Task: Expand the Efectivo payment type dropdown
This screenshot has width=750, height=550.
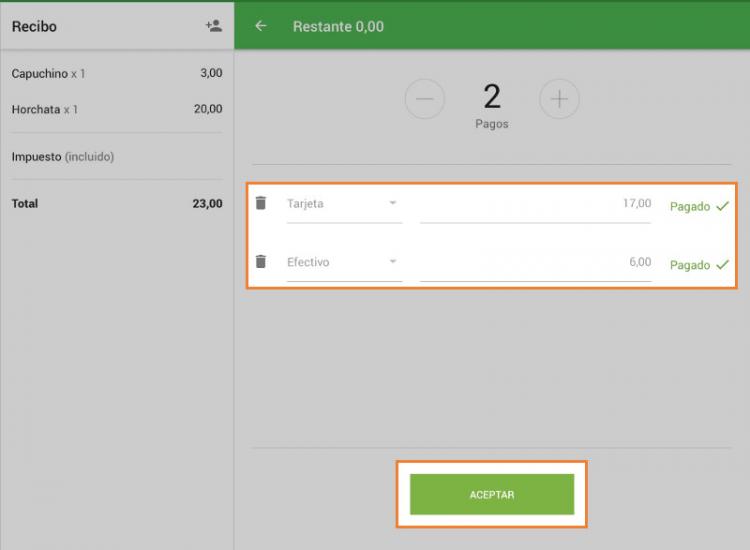Action: click(x=344, y=263)
